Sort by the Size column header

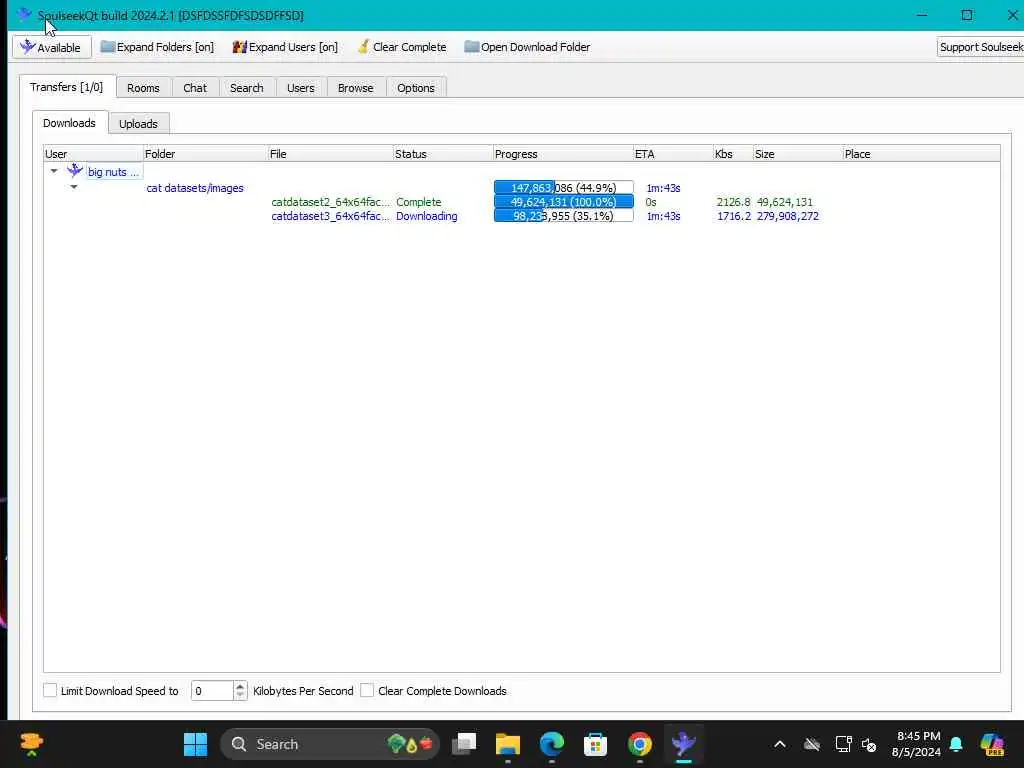coord(797,154)
